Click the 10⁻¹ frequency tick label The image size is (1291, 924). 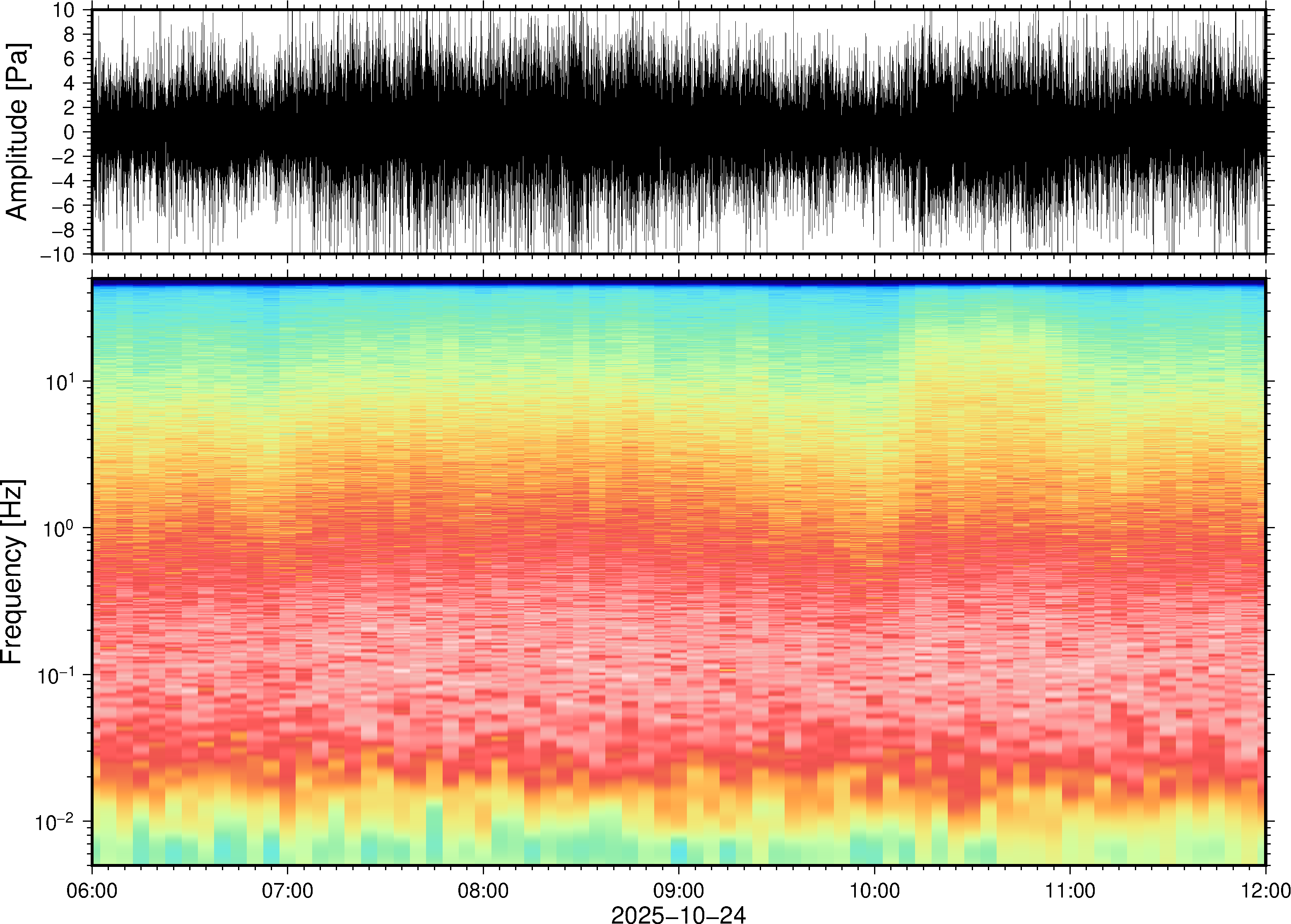click(56, 675)
